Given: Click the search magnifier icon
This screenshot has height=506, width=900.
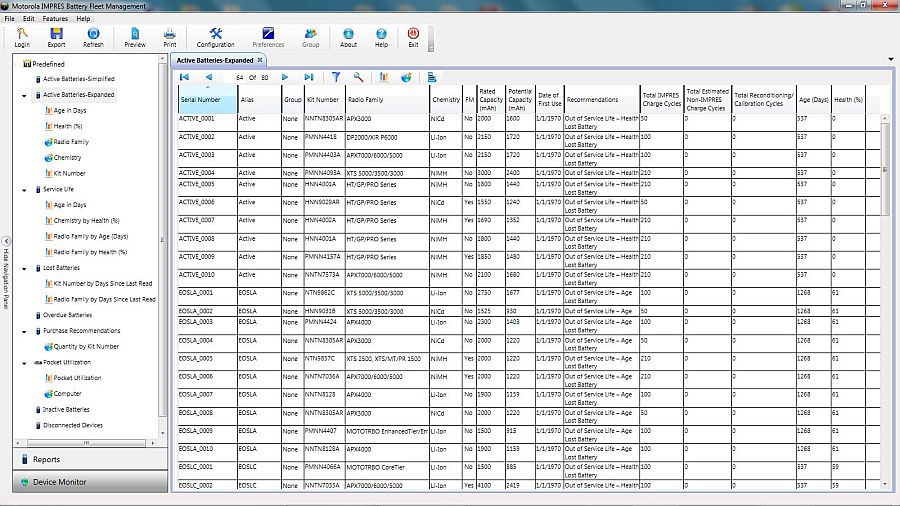Looking at the screenshot, I should 358,77.
